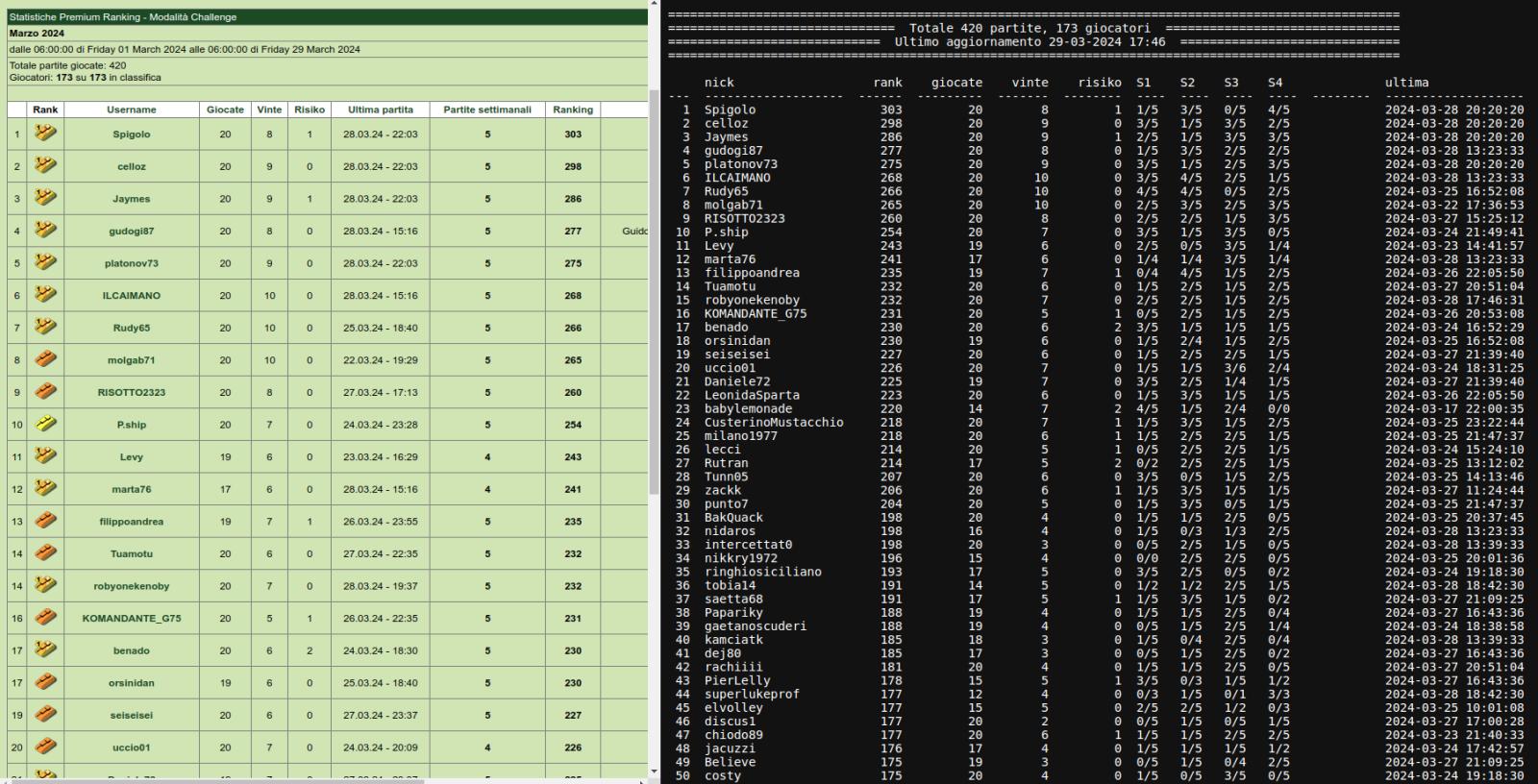Viewport: 1538px width, 784px height.
Task: Open Jaymes username link in table
Action: coord(132,199)
